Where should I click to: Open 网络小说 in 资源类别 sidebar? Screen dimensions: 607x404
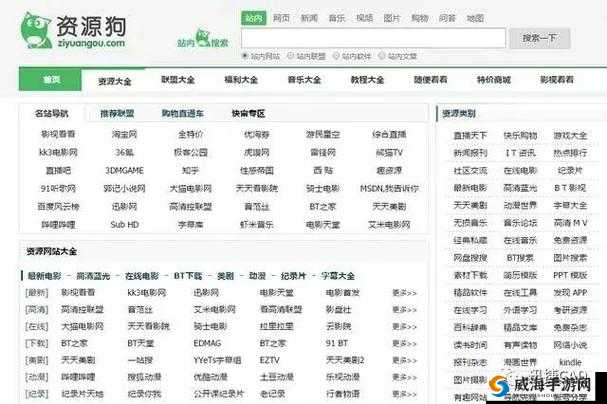[570, 345]
